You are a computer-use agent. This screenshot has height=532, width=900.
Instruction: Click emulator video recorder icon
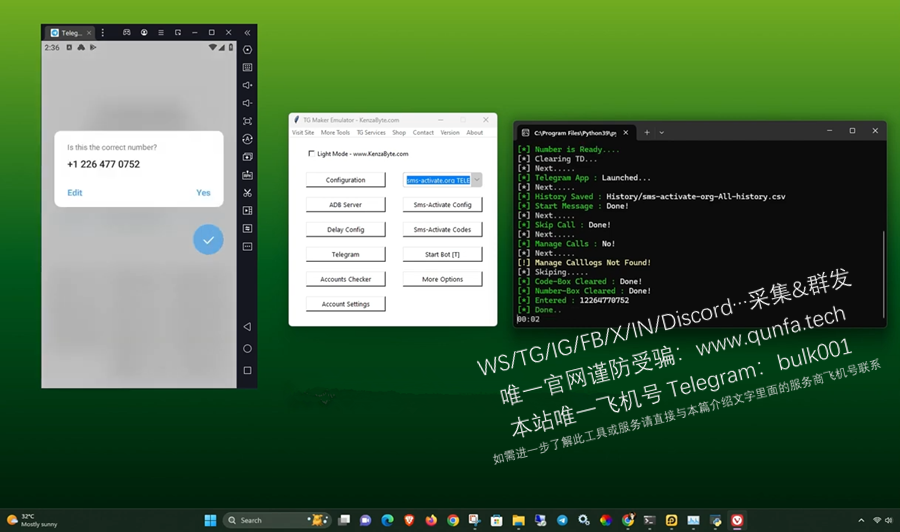[247, 211]
